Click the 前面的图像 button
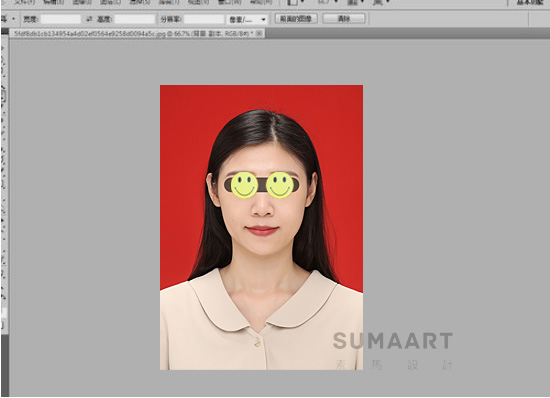Viewport: 550px width, 398px height. (x=296, y=19)
